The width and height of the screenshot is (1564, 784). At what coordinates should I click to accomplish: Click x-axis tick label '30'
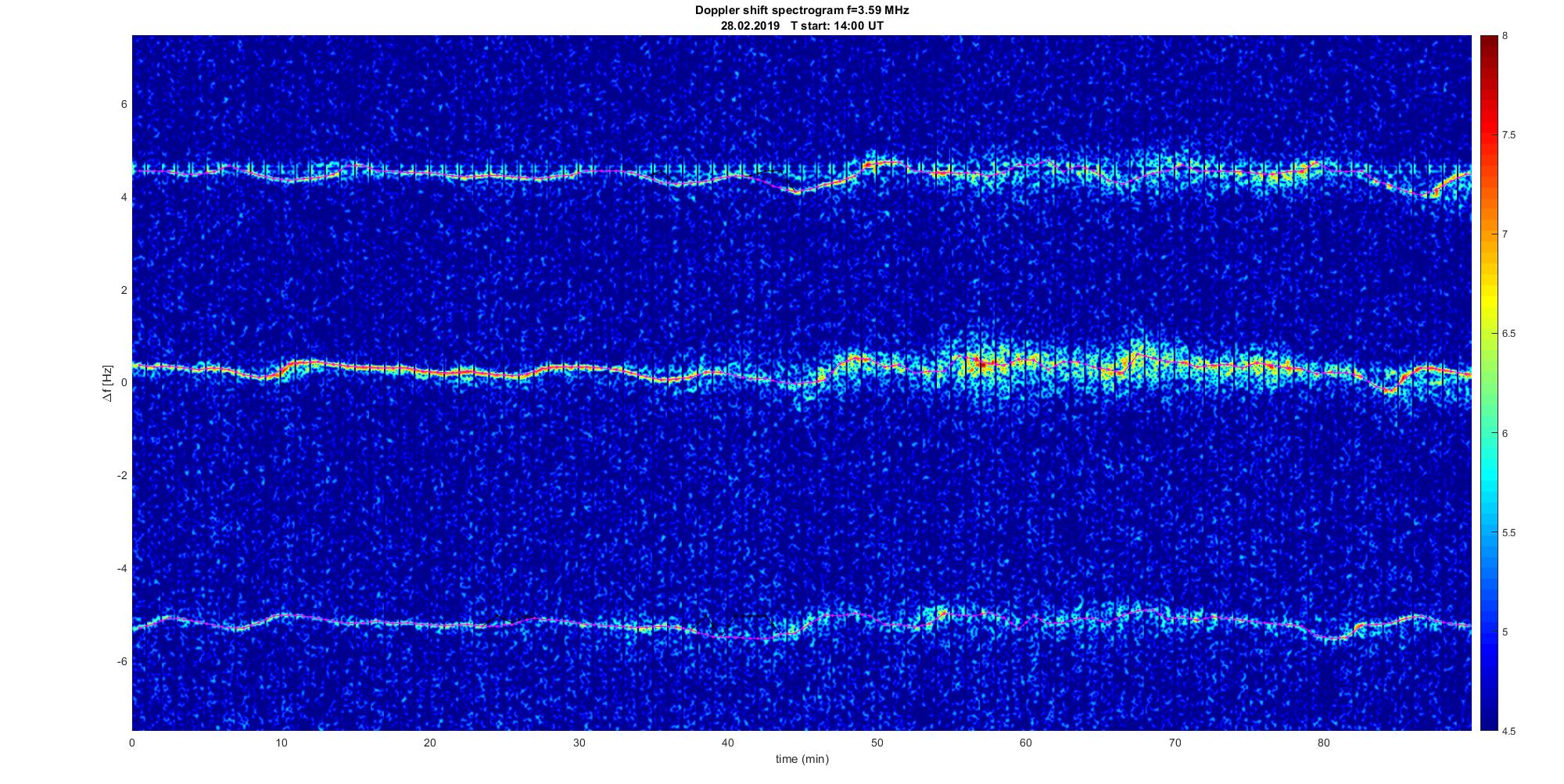[x=579, y=743]
